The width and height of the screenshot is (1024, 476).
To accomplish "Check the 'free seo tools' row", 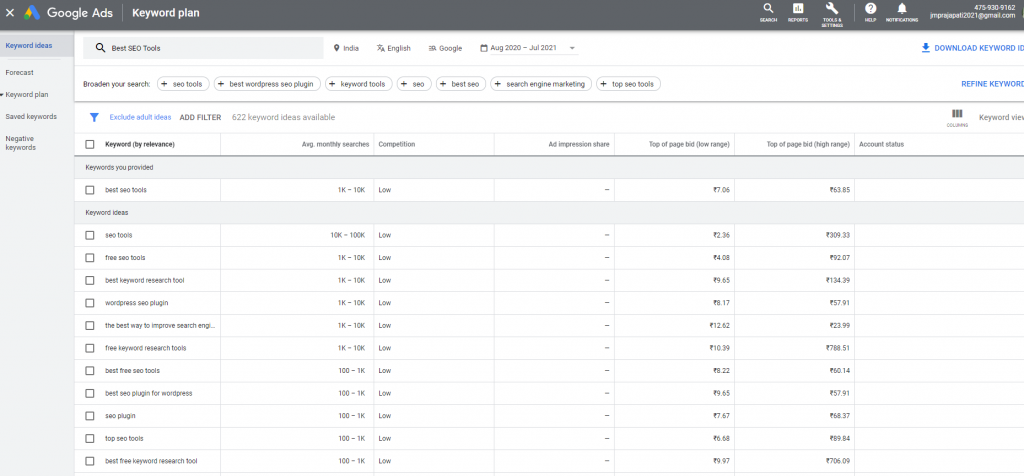I will 89,258.
